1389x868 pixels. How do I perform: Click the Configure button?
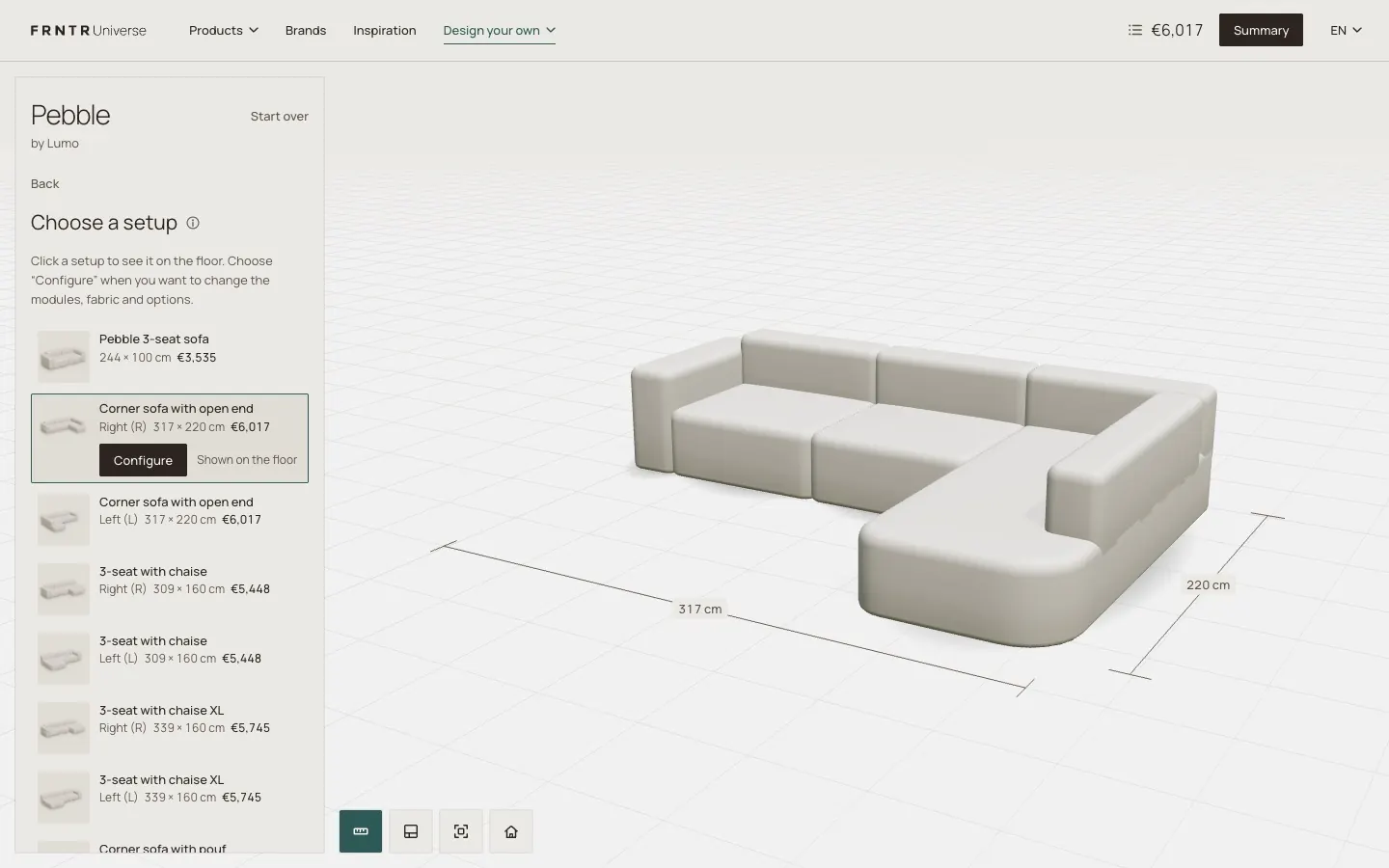tap(143, 460)
